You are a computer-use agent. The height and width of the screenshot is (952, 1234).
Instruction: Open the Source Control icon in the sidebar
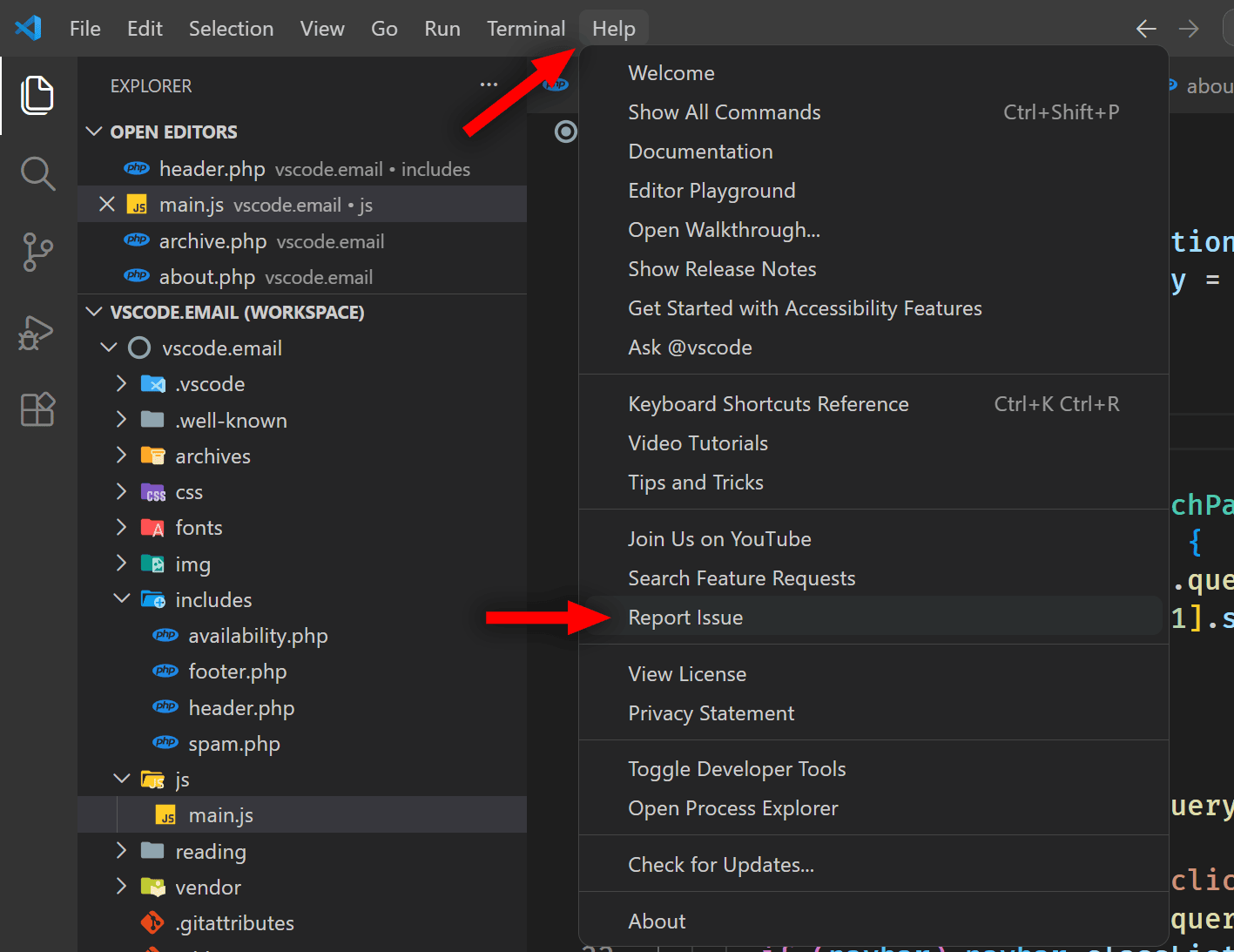point(37,253)
